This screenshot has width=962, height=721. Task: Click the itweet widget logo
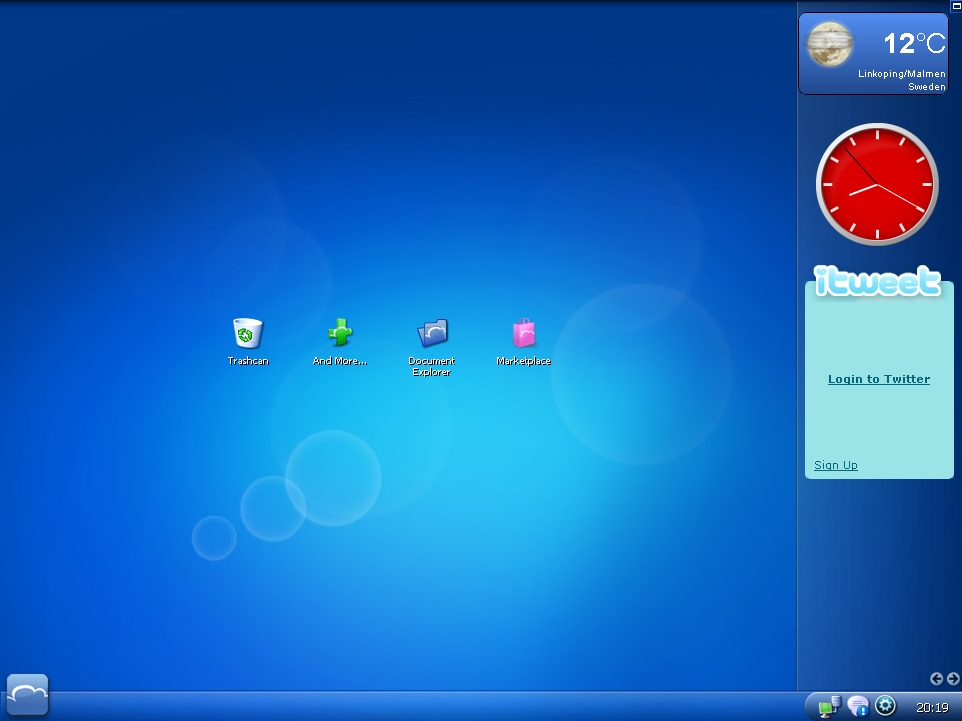coord(877,282)
